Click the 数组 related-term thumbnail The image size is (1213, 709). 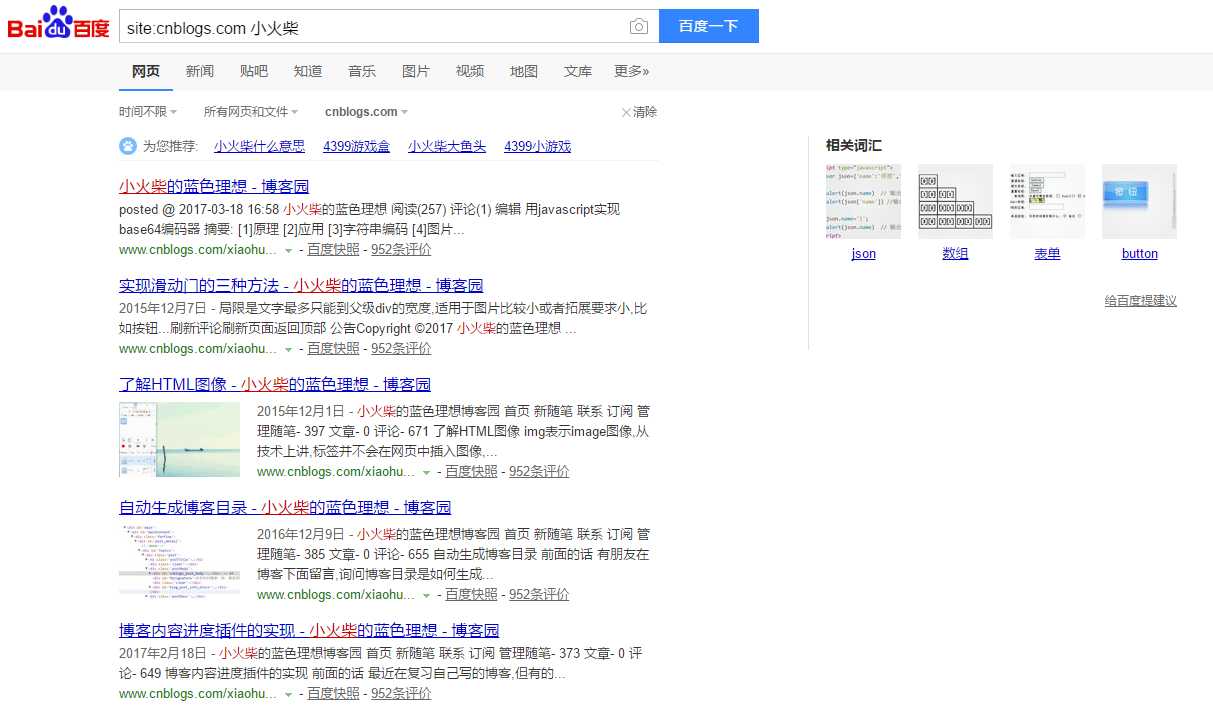(955, 201)
